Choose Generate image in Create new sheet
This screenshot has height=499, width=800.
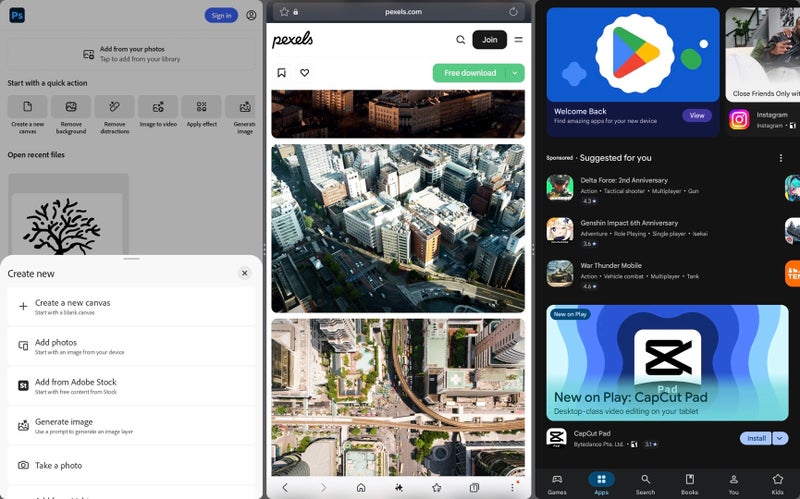131,426
